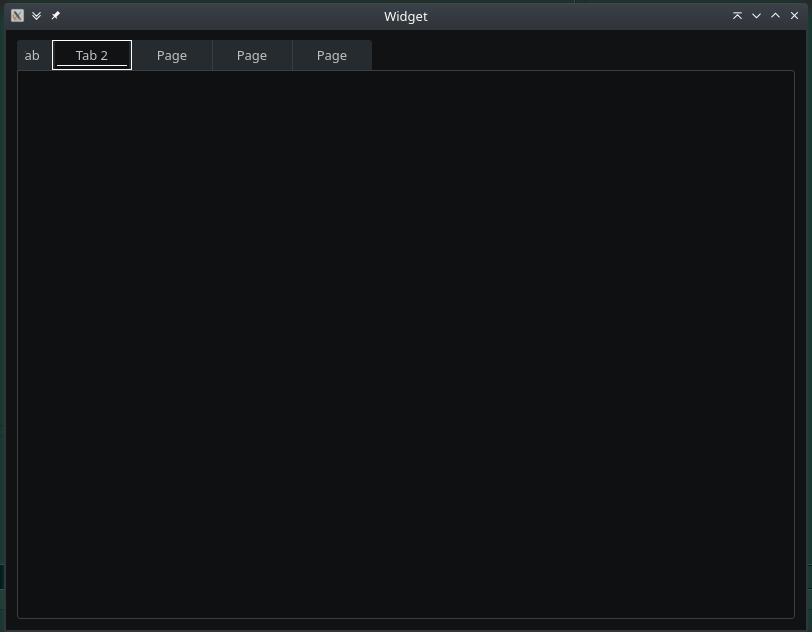Click empty title bar space right of pin icon
The height and width of the screenshot is (632, 812).
point(200,16)
